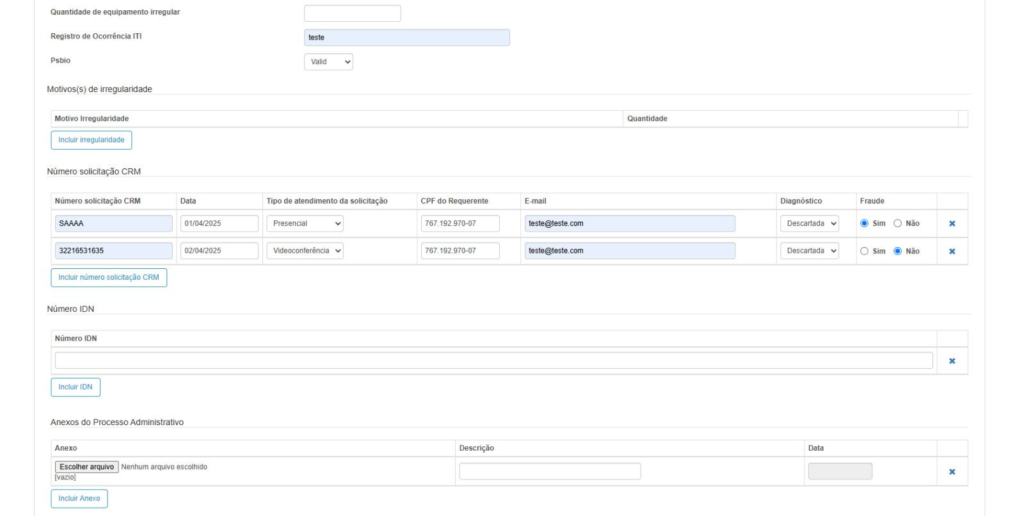The width and height of the screenshot is (1024, 516).
Task: Remove the SAAAA CRM row
Action: [952, 224]
